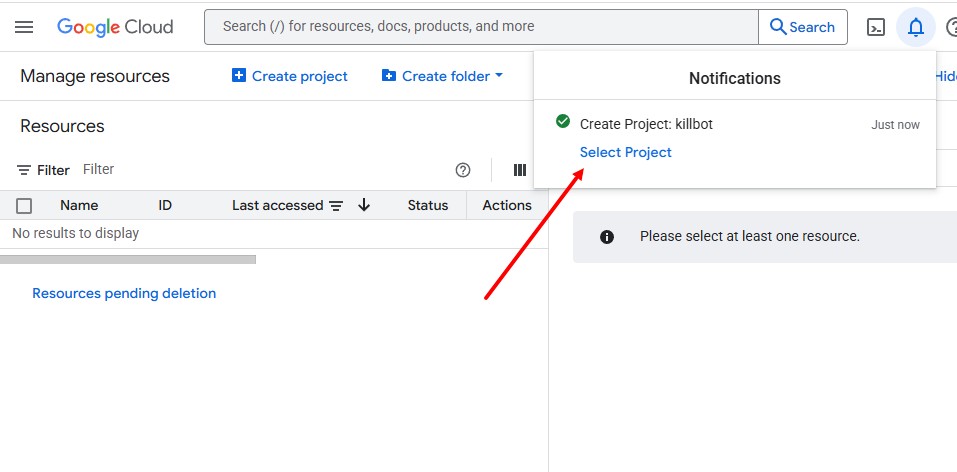The image size is (957, 472).
Task: Click the Manage resources page title
Action: [x=95, y=76]
